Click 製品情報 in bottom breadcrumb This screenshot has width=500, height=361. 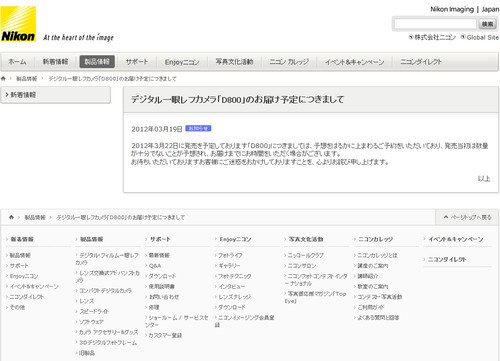(x=35, y=217)
